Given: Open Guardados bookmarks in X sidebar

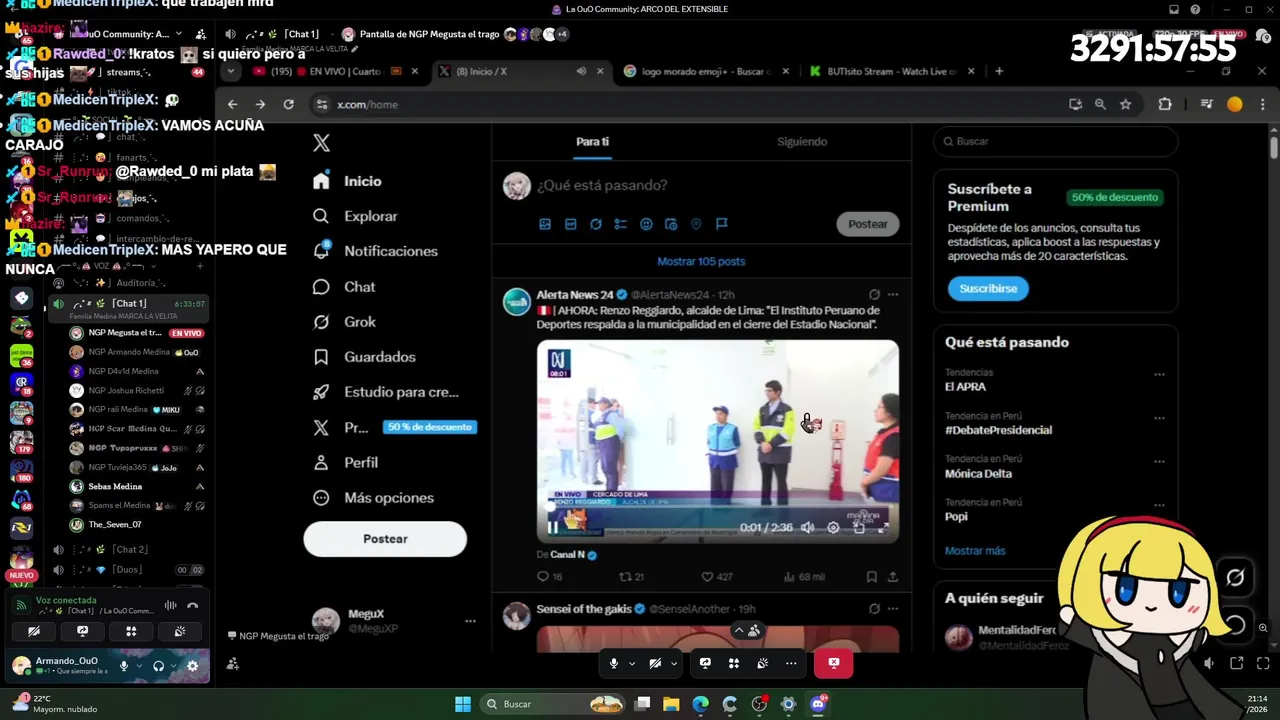Looking at the screenshot, I should point(364,357).
